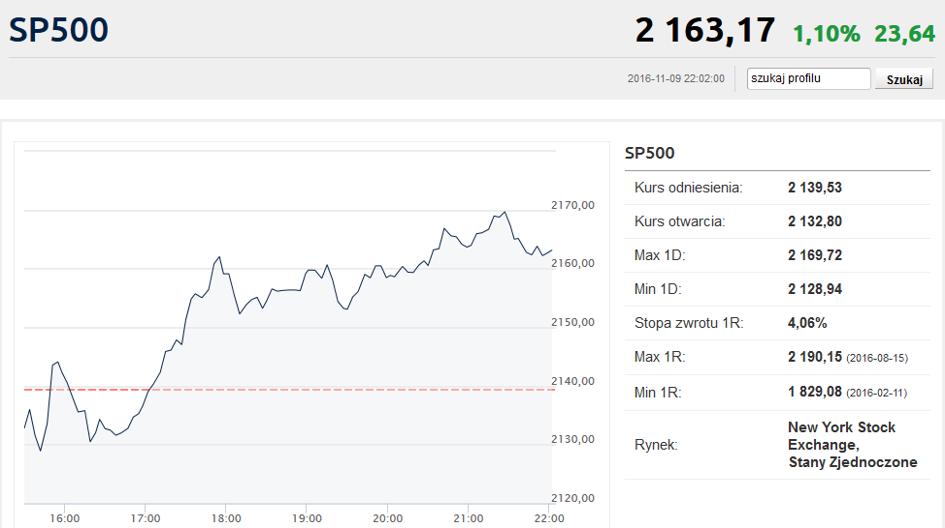Image resolution: width=945 pixels, height=528 pixels.
Task: Click the 18:00 label on time axis
Action: click(x=226, y=518)
